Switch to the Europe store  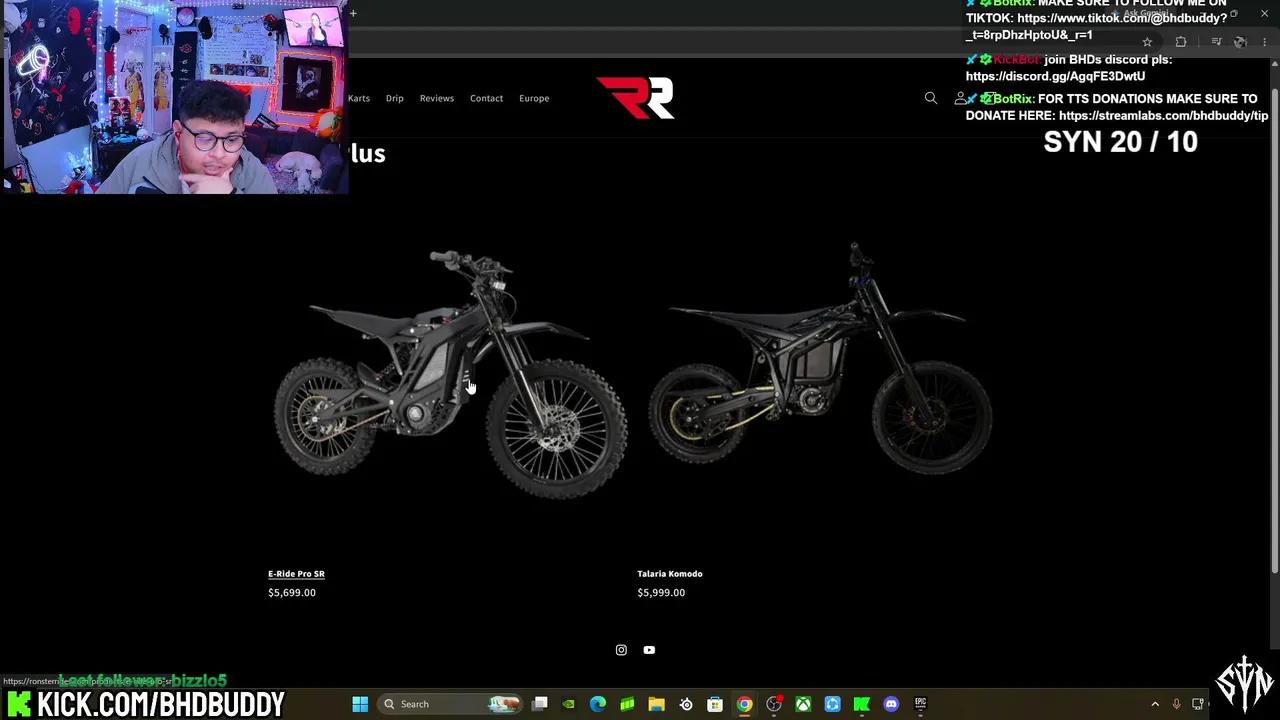(x=534, y=98)
